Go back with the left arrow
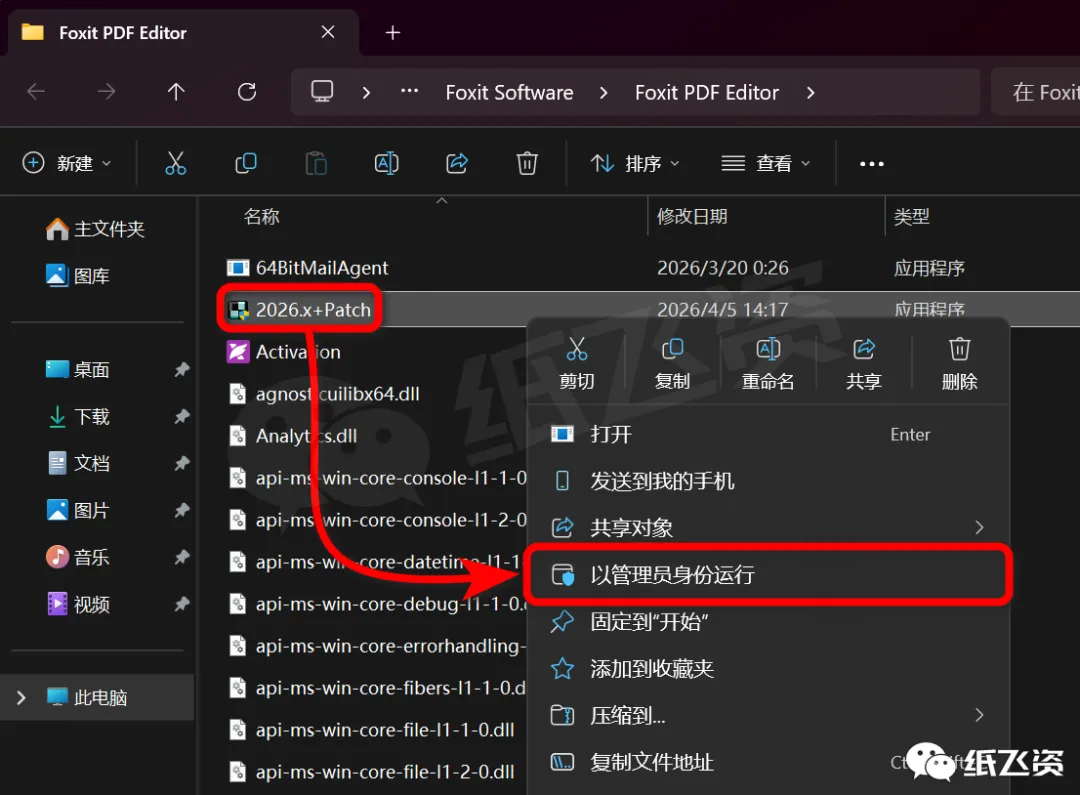1080x795 pixels. point(36,92)
